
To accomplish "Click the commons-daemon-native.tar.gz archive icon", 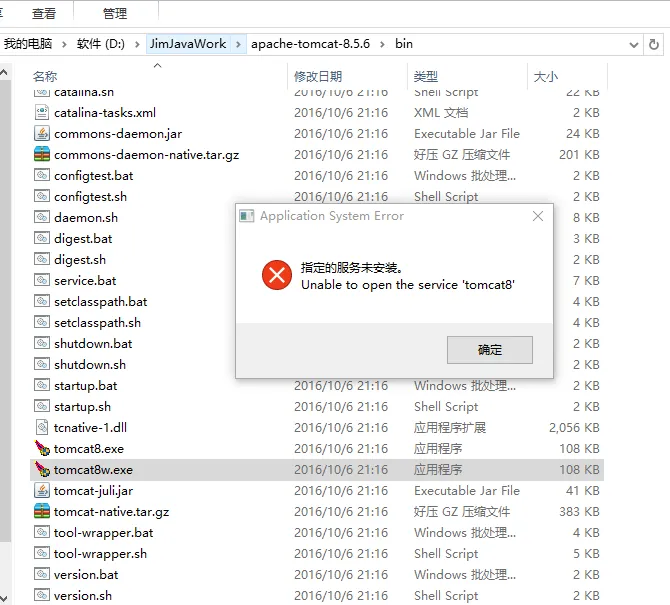I will click(x=41, y=154).
